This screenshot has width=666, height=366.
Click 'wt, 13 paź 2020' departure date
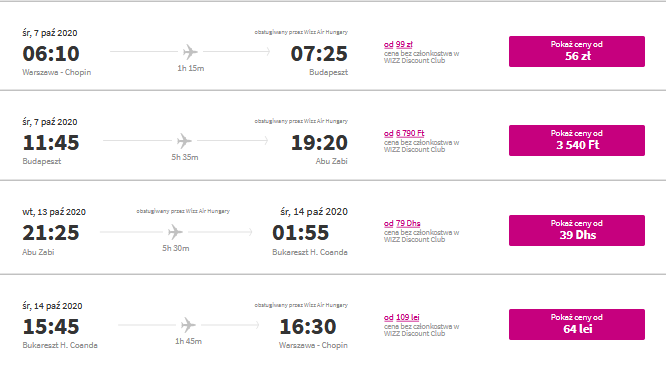[54, 212]
